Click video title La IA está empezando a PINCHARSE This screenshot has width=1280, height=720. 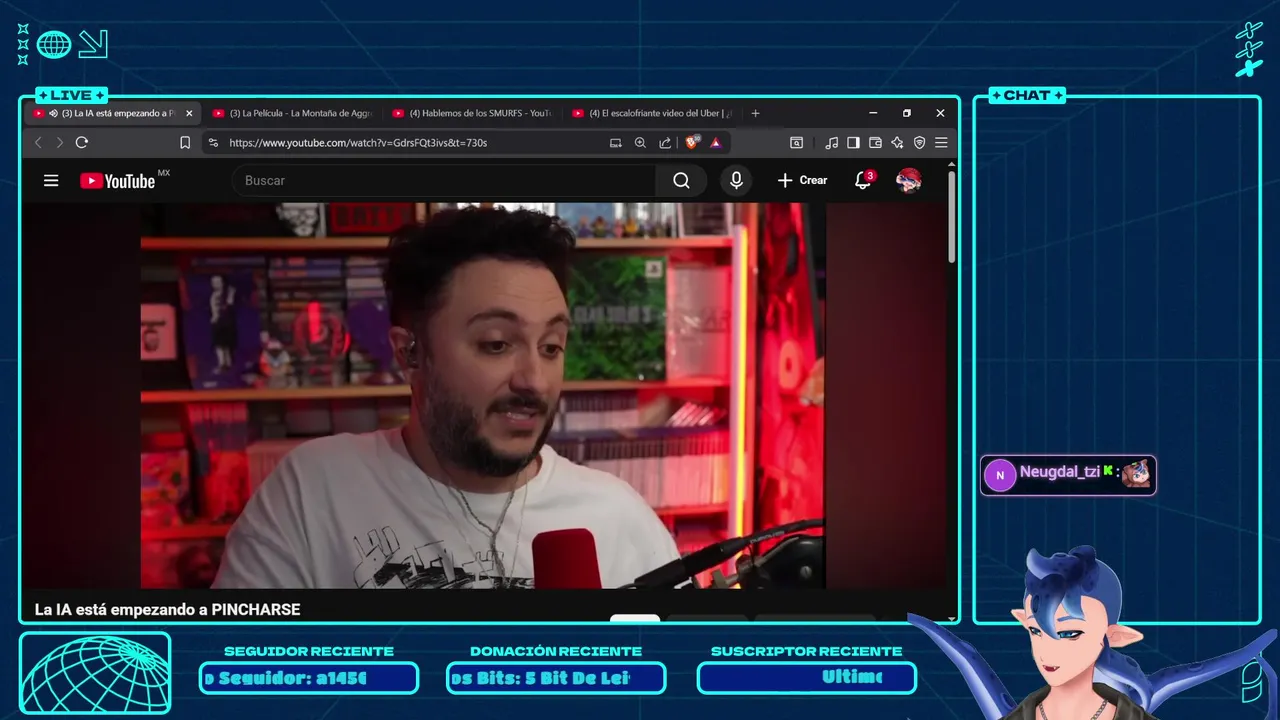point(167,609)
